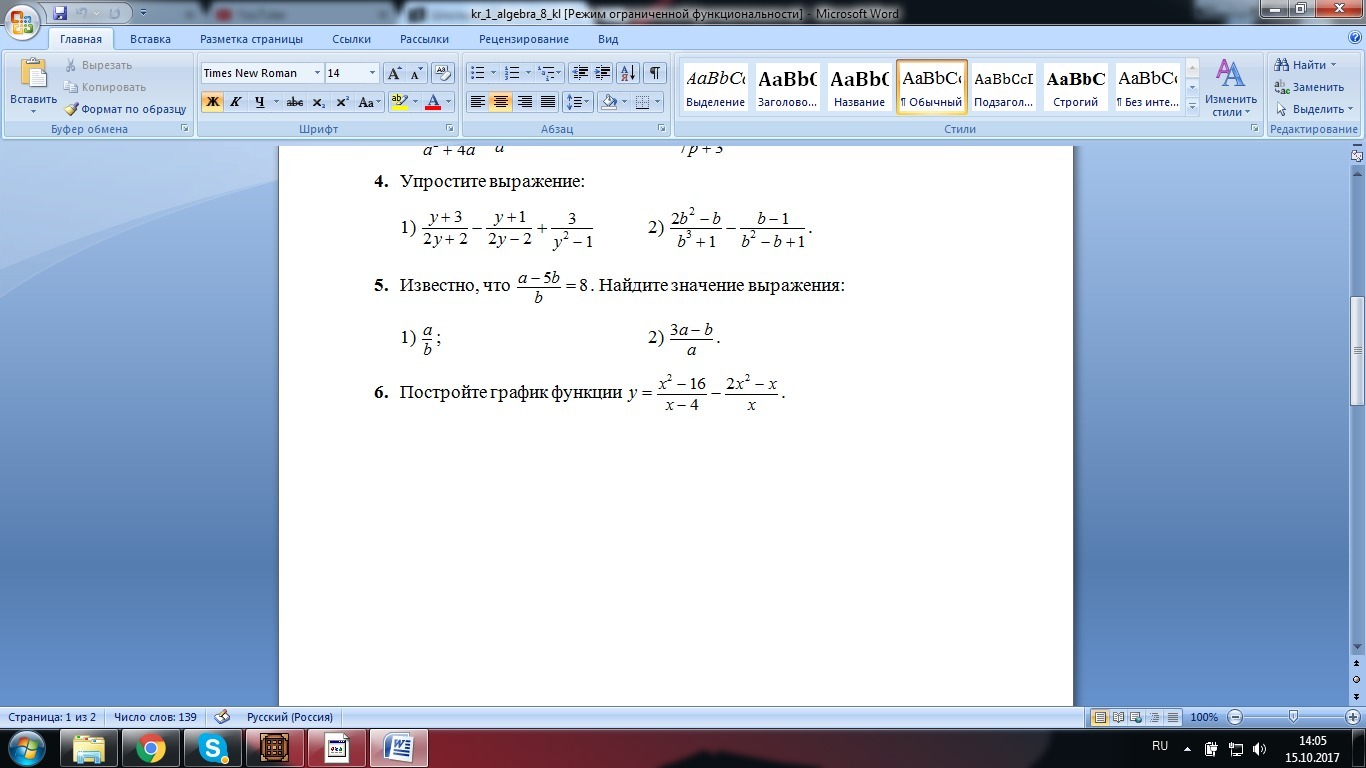The image size is (1366, 768).
Task: Open the change case Aa dropdown
Action: [x=370, y=102]
